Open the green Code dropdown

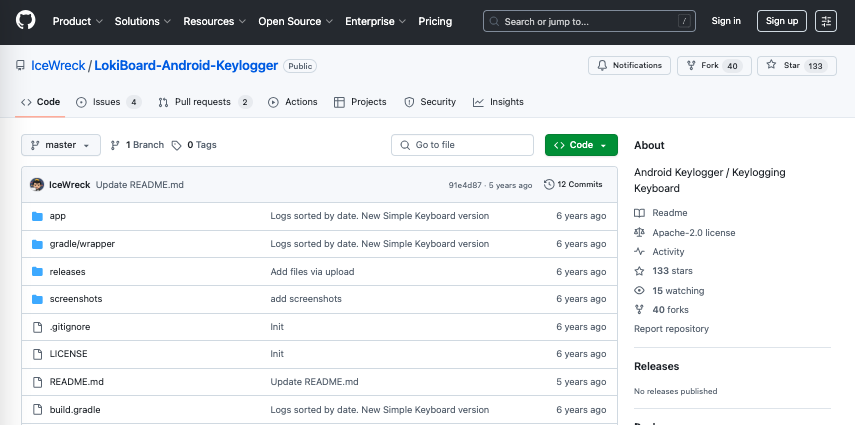581,145
